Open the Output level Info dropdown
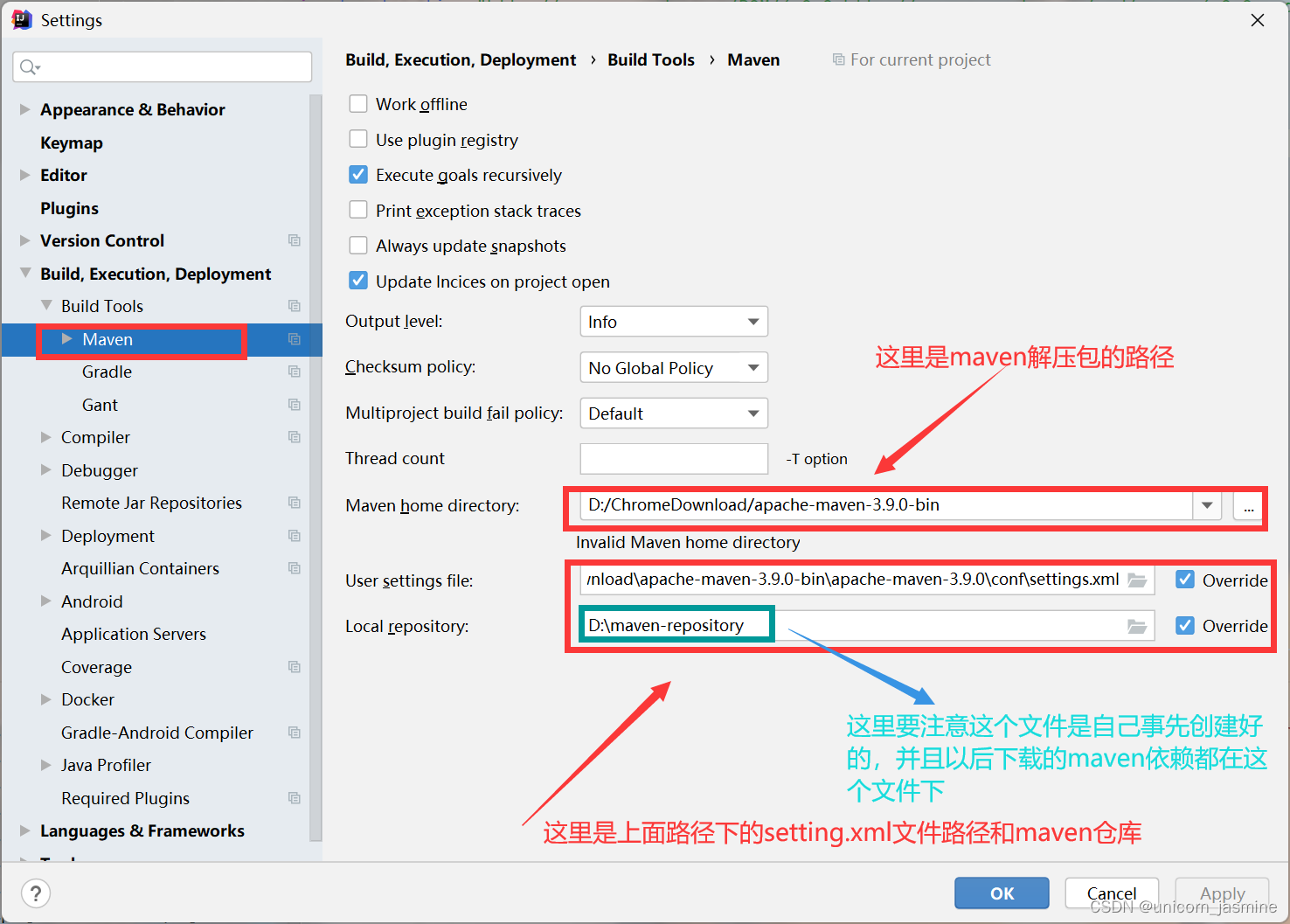The image size is (1290, 924). 674,322
